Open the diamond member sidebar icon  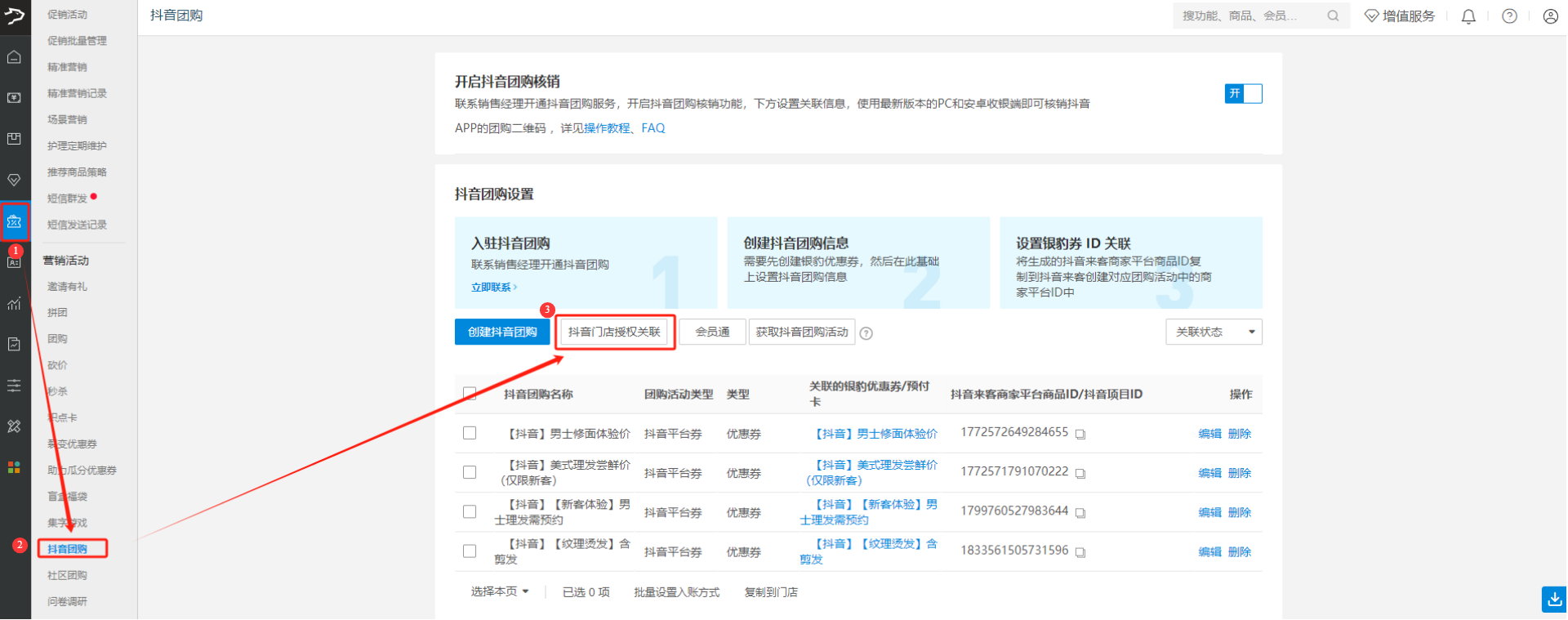pyautogui.click(x=14, y=180)
